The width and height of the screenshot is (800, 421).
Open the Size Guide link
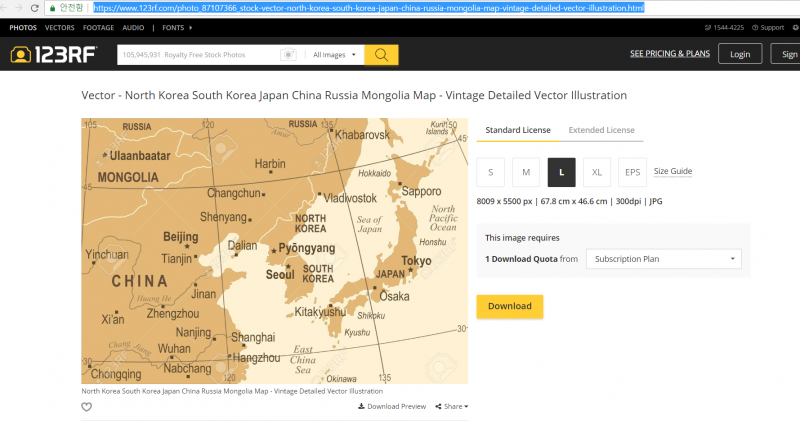click(673, 171)
